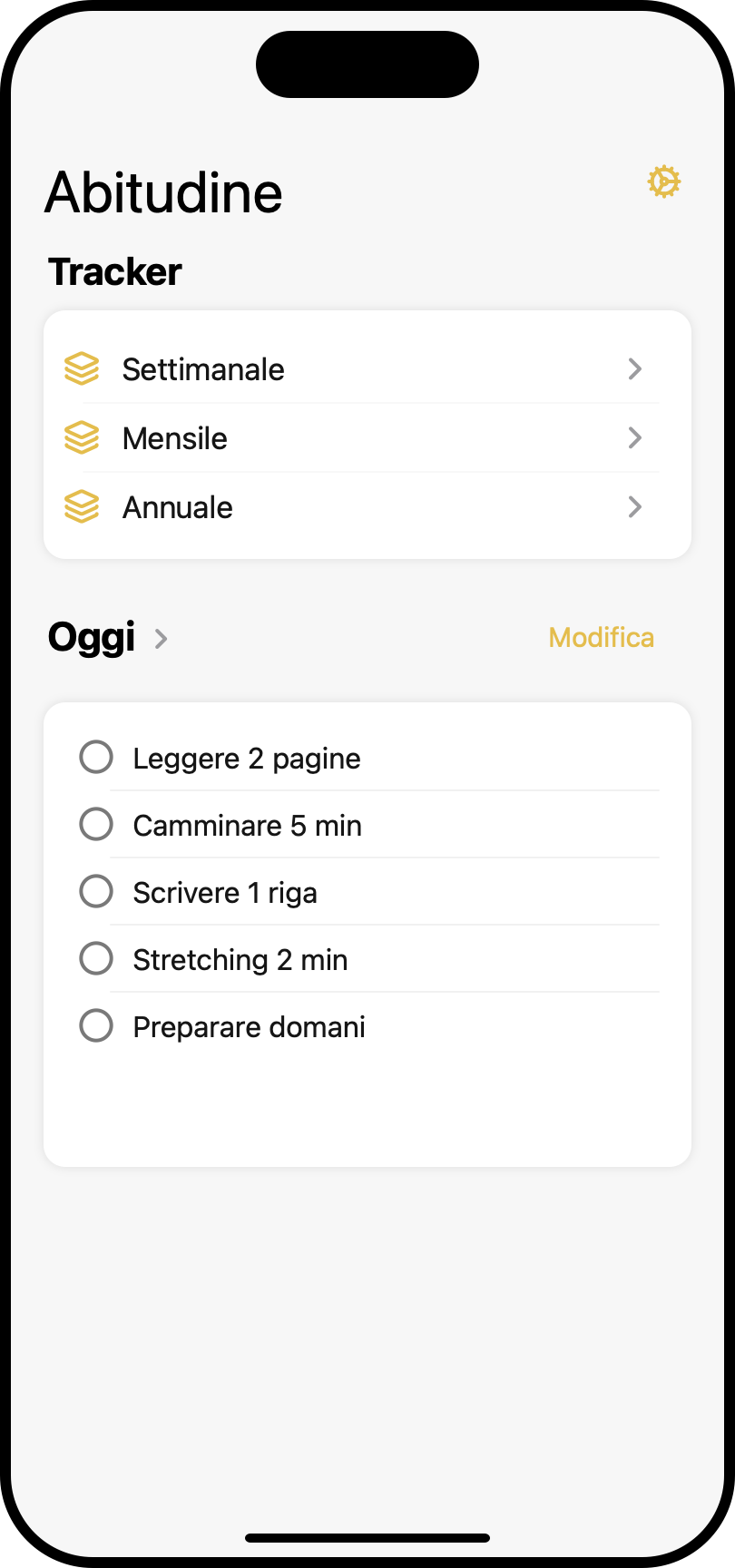Open the Oggi section heading
735x1568 pixels.
coord(92,638)
